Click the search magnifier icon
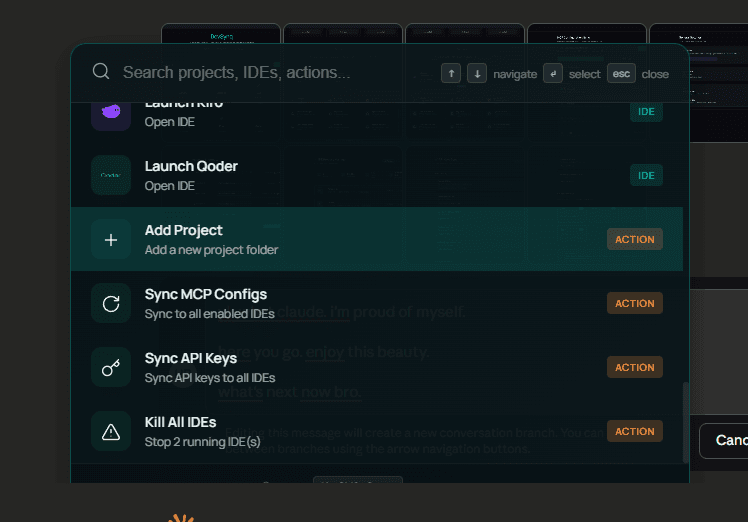 (101, 72)
